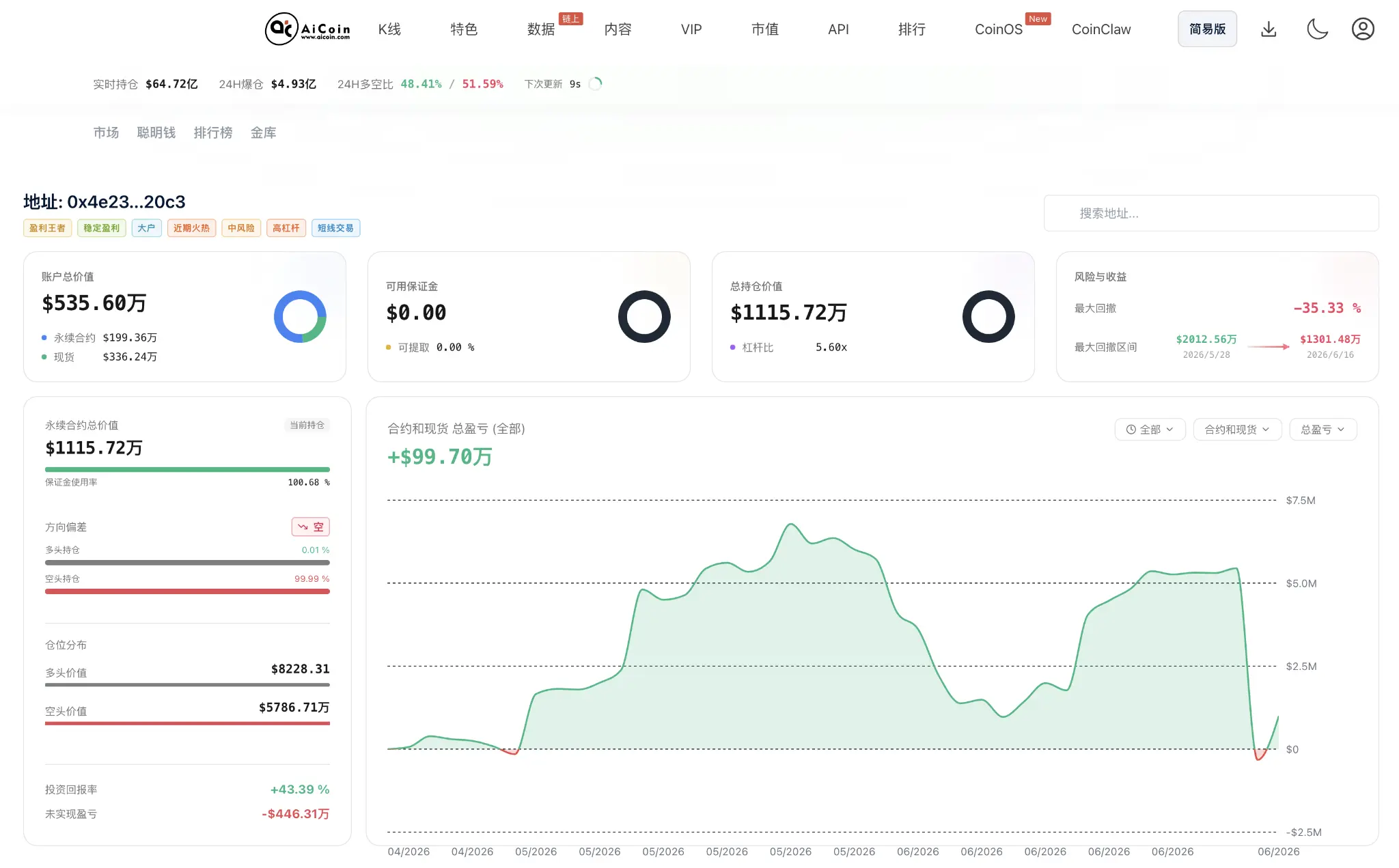Viewport: 1399px width, 868px height.
Task: Click the 稳定盈利 tag
Action: coord(102,228)
